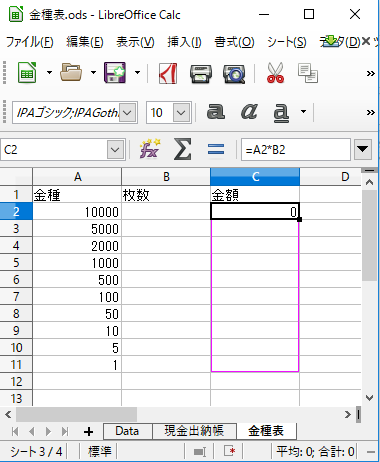Open Print Preview icon

point(234,74)
